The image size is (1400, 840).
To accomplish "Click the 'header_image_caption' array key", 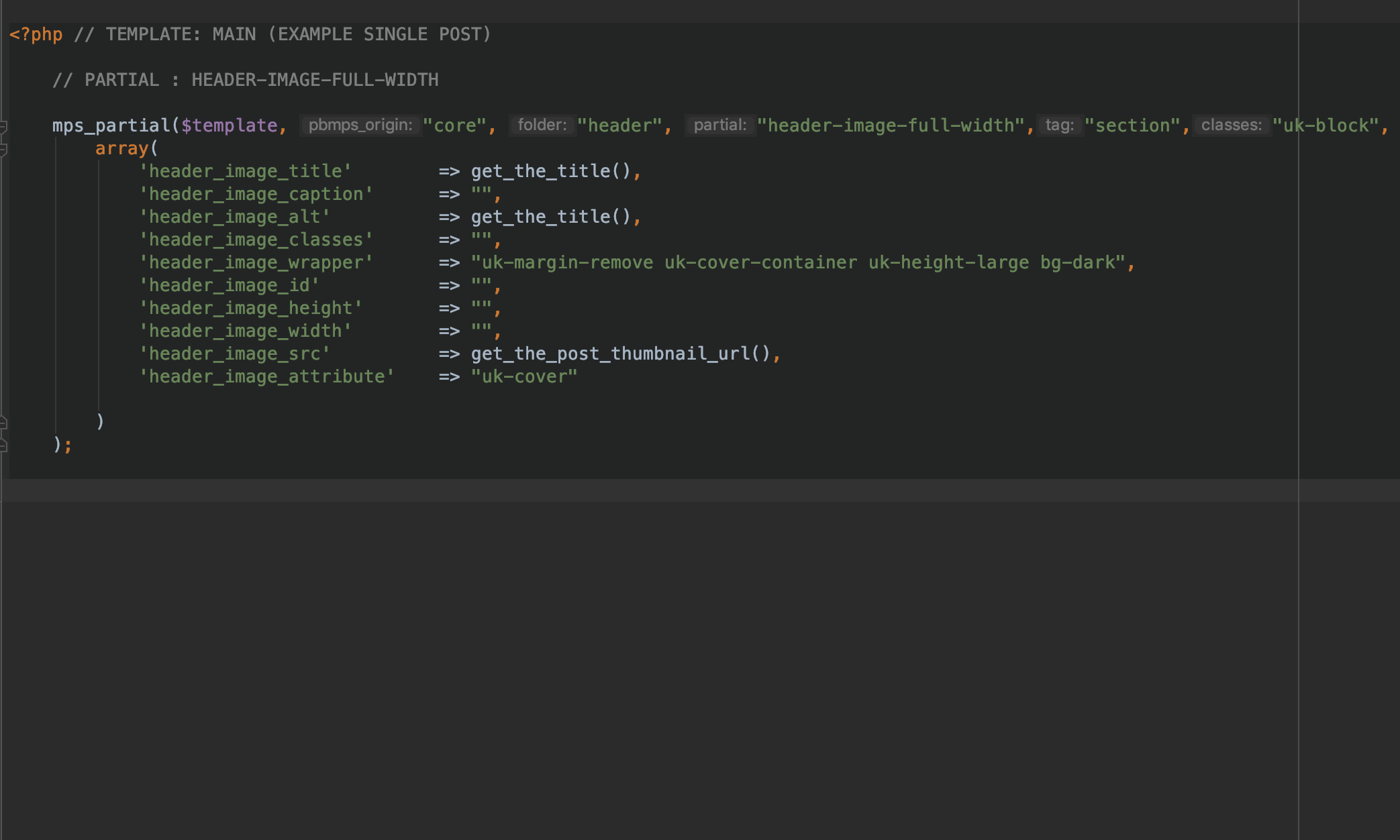I will point(256,194).
